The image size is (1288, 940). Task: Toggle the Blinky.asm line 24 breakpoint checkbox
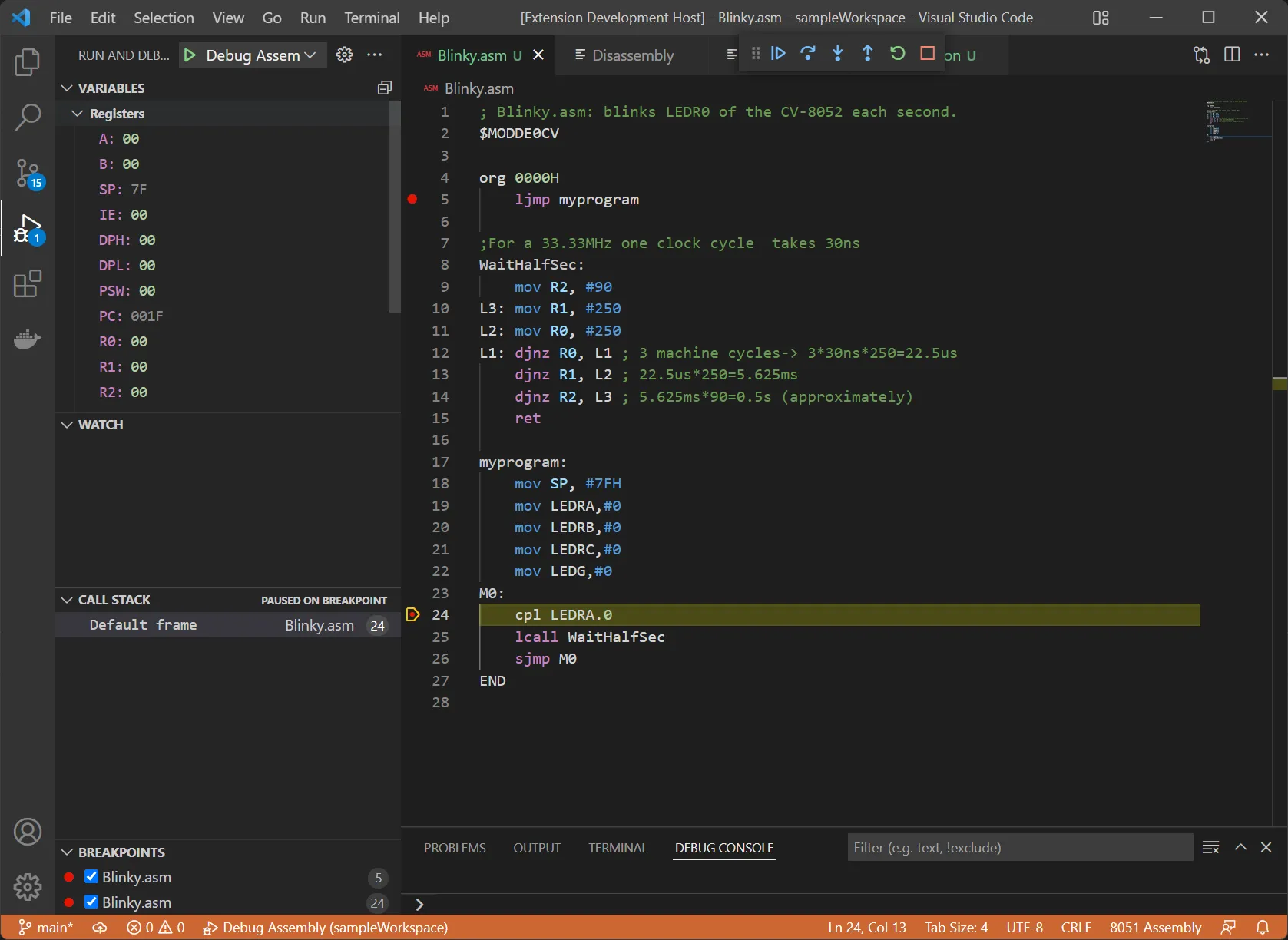91,902
